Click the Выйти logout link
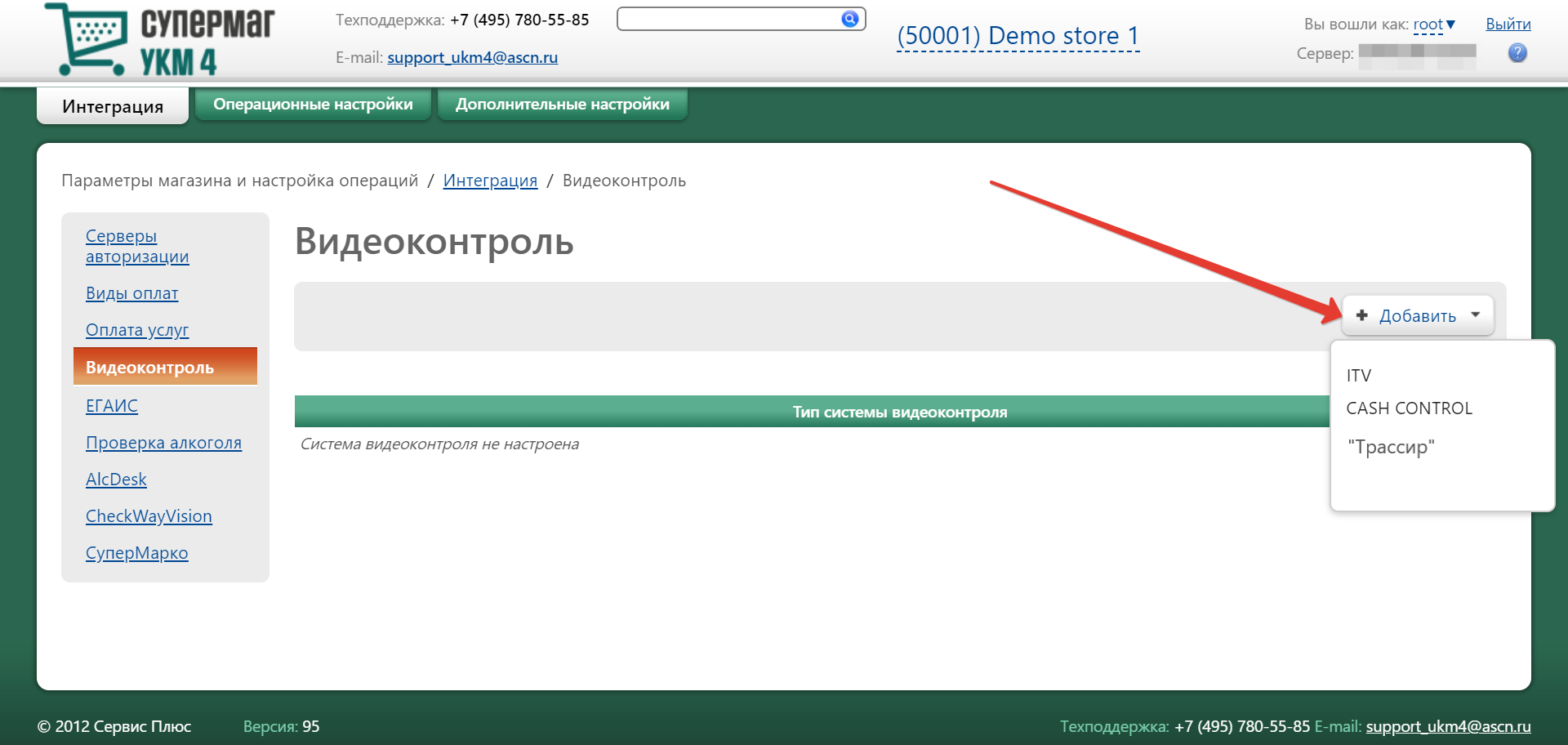 (x=1508, y=25)
